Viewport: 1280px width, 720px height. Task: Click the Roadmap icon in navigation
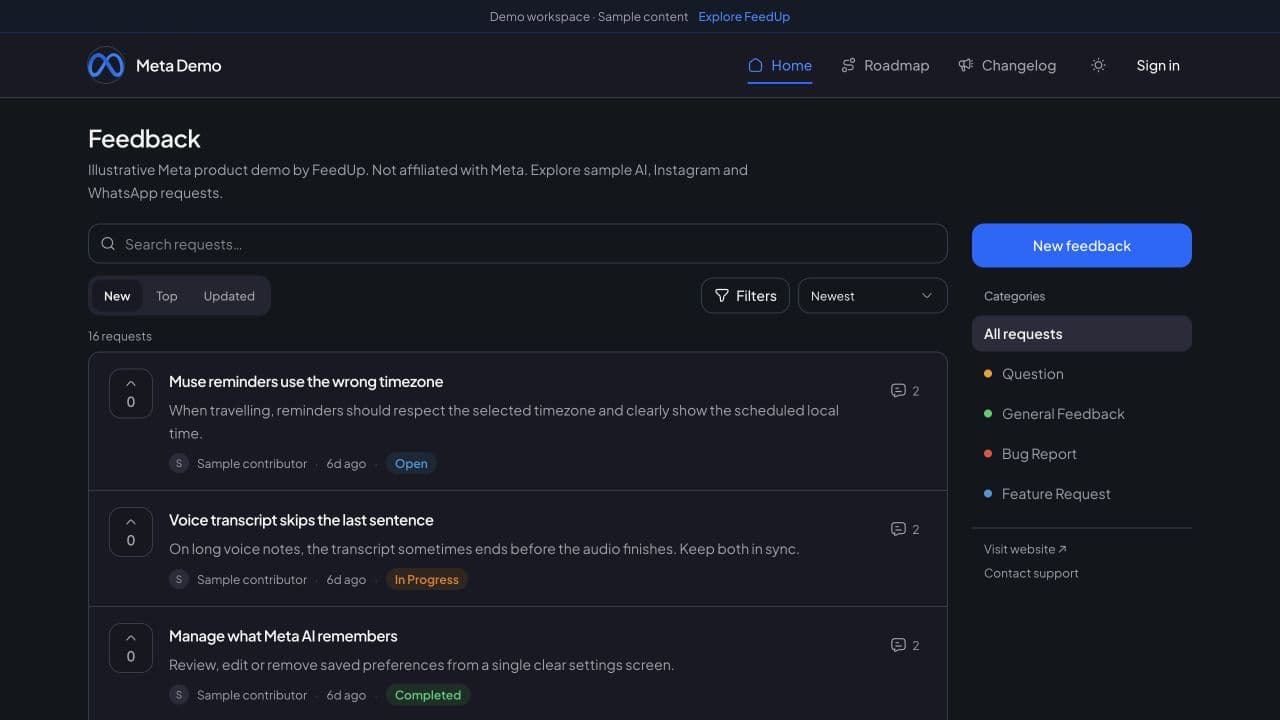[848, 65]
